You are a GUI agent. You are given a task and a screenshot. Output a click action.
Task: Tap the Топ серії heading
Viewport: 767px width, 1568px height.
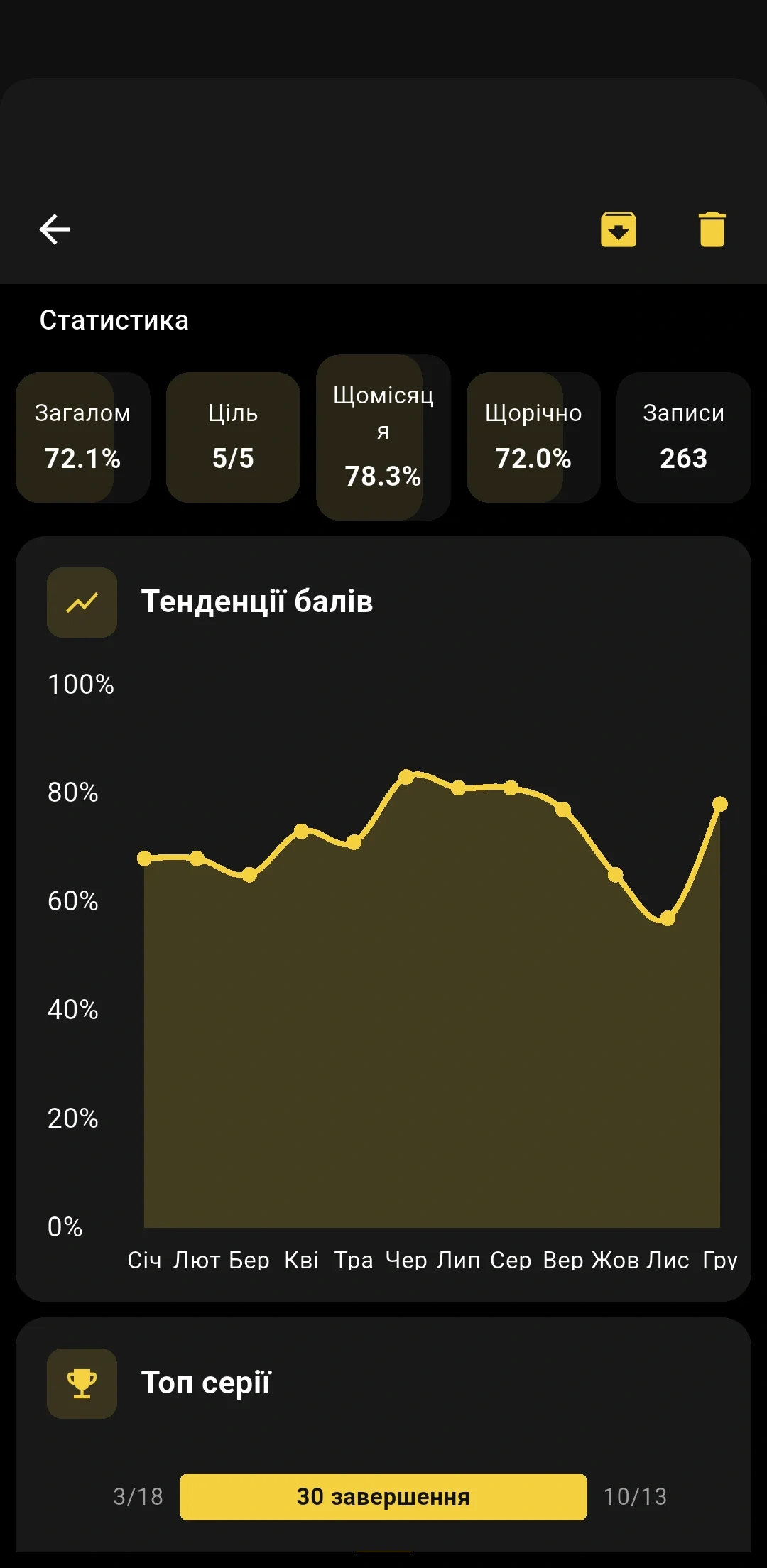point(206,1383)
